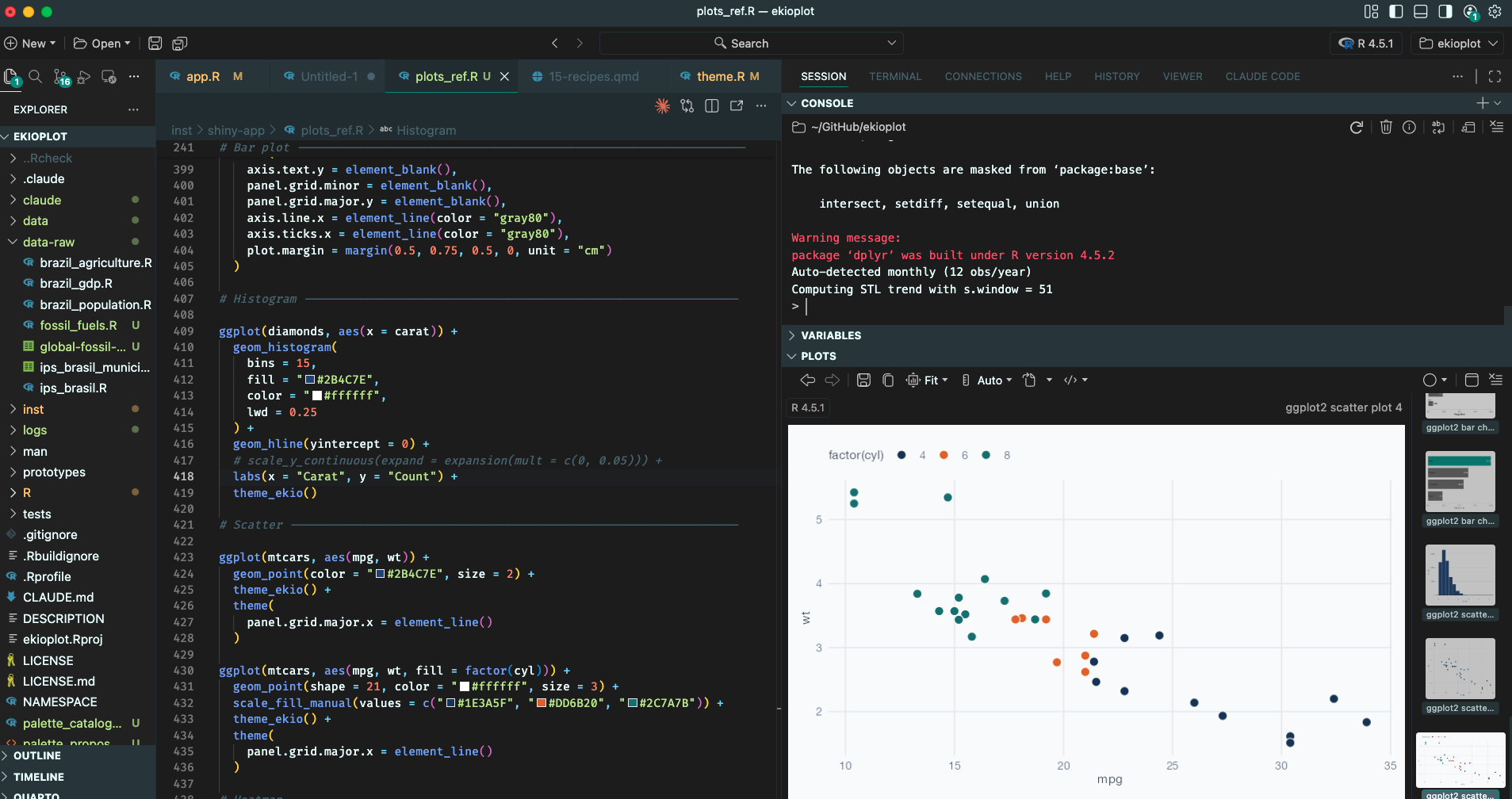
Task: Expand the VARIABLES section
Action: (x=830, y=335)
